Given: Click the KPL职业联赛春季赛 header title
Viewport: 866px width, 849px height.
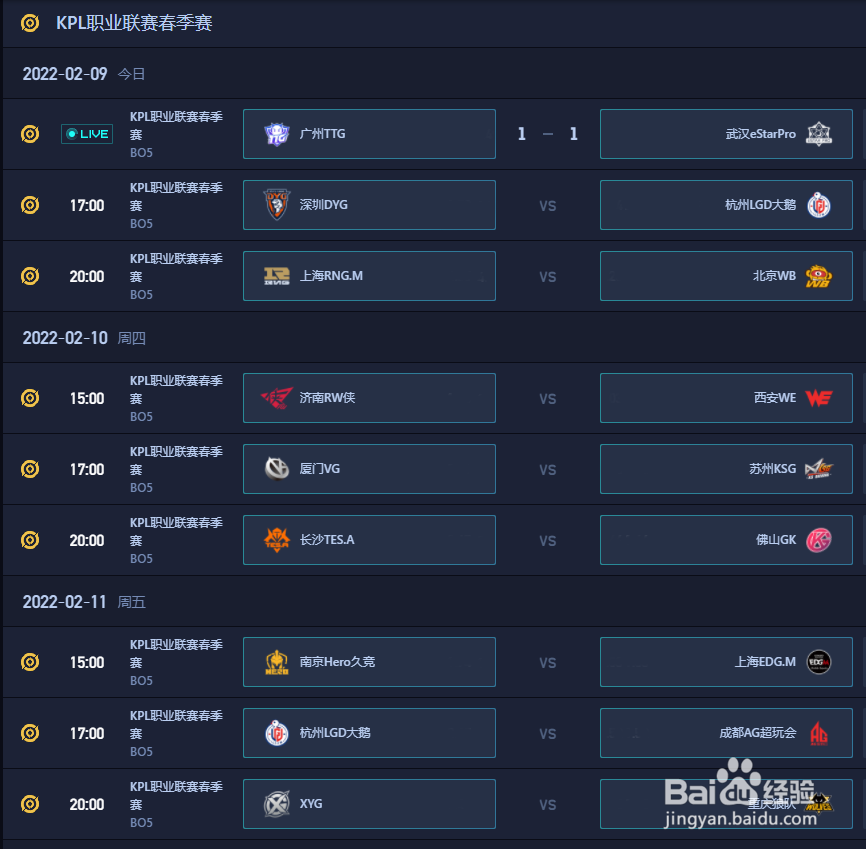Looking at the screenshot, I should 134,23.
